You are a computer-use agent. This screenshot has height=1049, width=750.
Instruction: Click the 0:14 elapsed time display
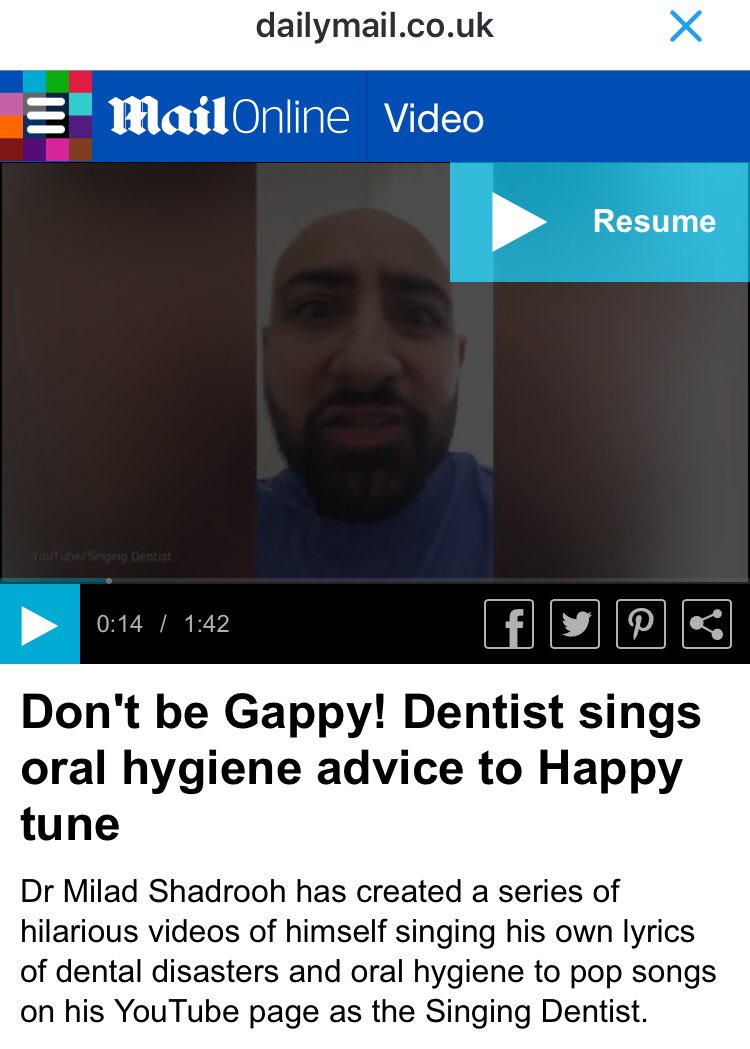[119, 624]
